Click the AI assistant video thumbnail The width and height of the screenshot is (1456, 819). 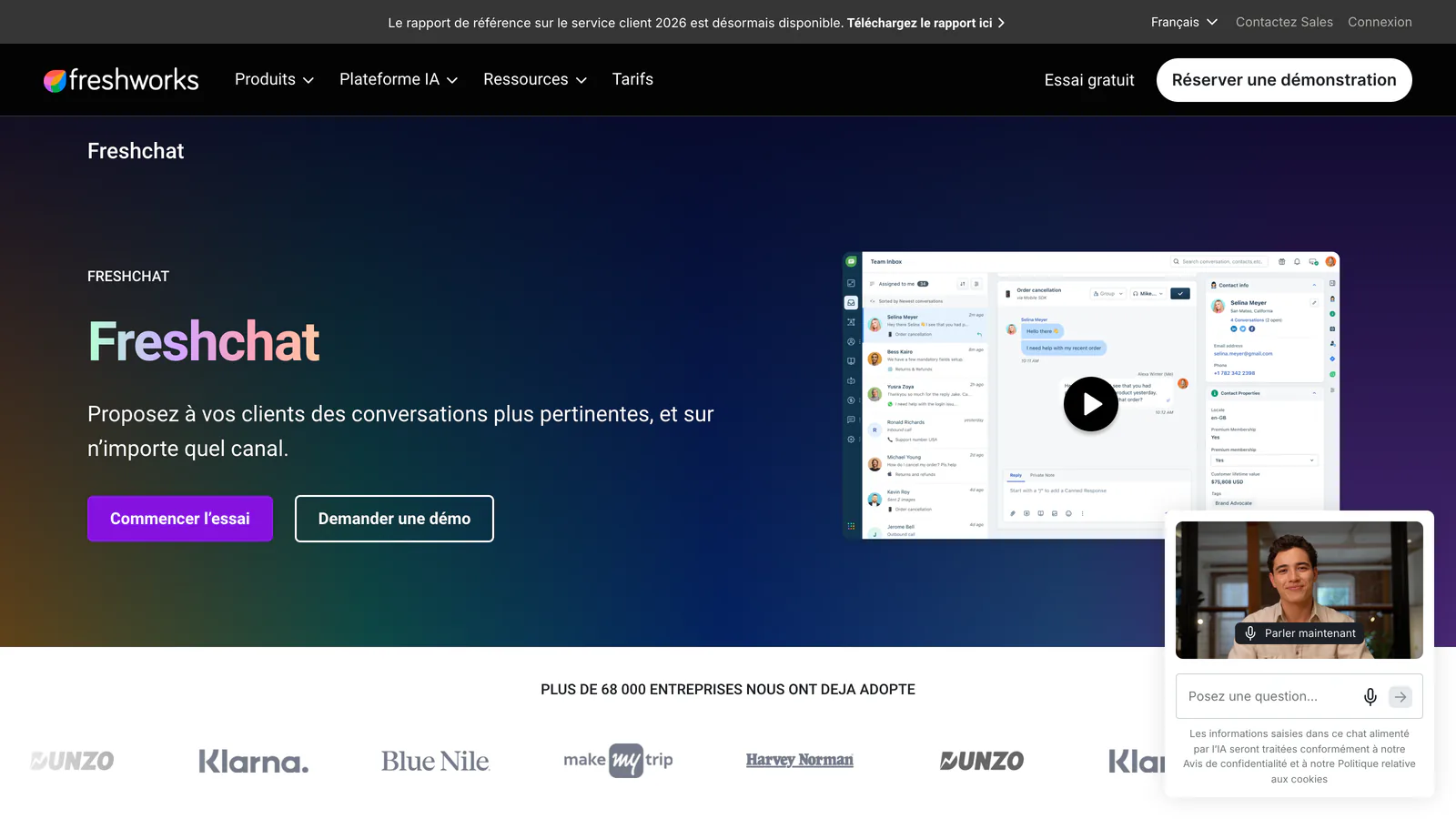tap(1299, 590)
